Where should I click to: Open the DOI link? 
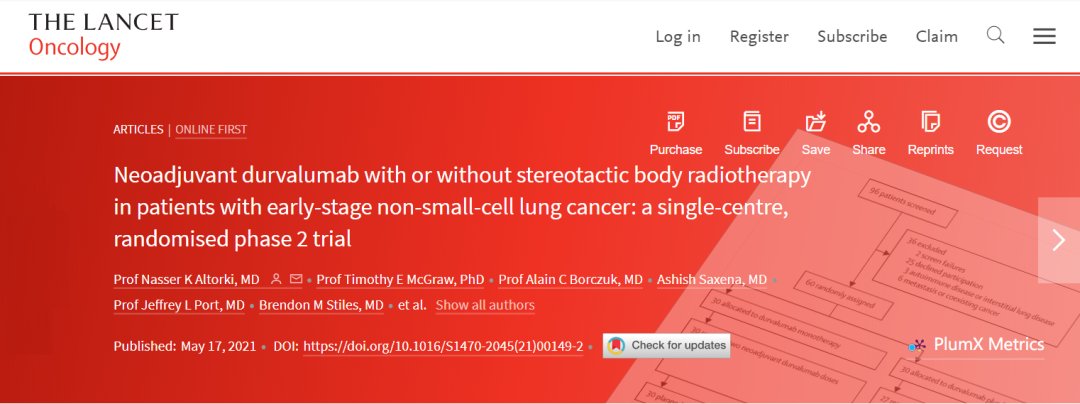click(x=443, y=346)
